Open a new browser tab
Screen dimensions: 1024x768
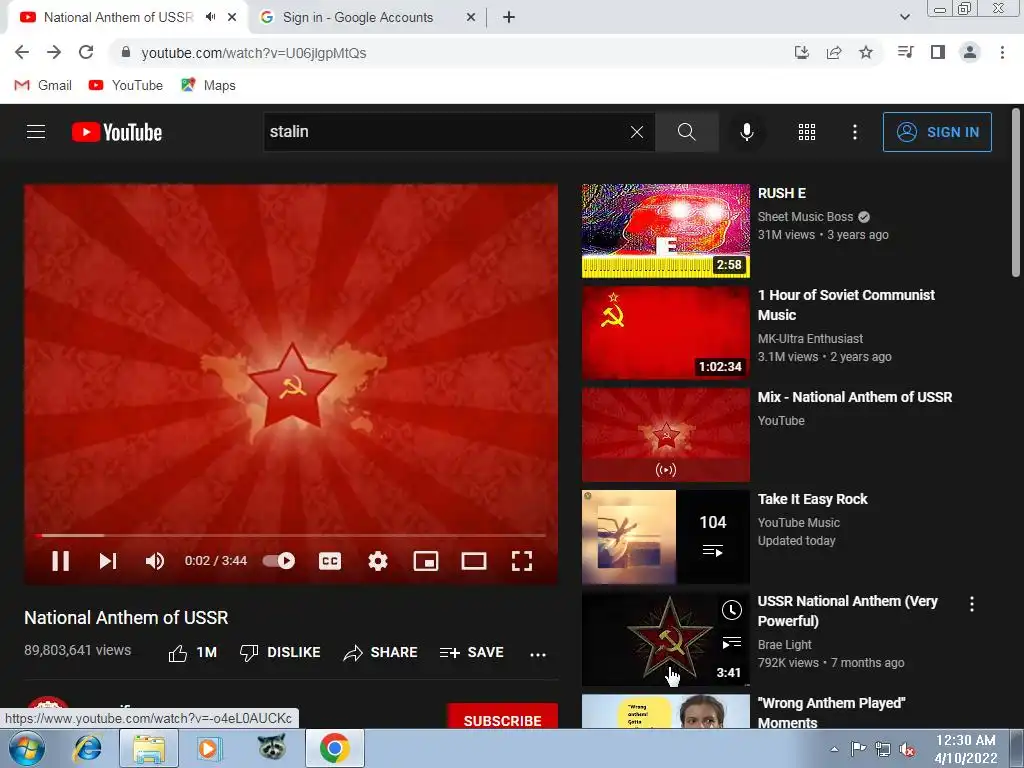pos(509,18)
